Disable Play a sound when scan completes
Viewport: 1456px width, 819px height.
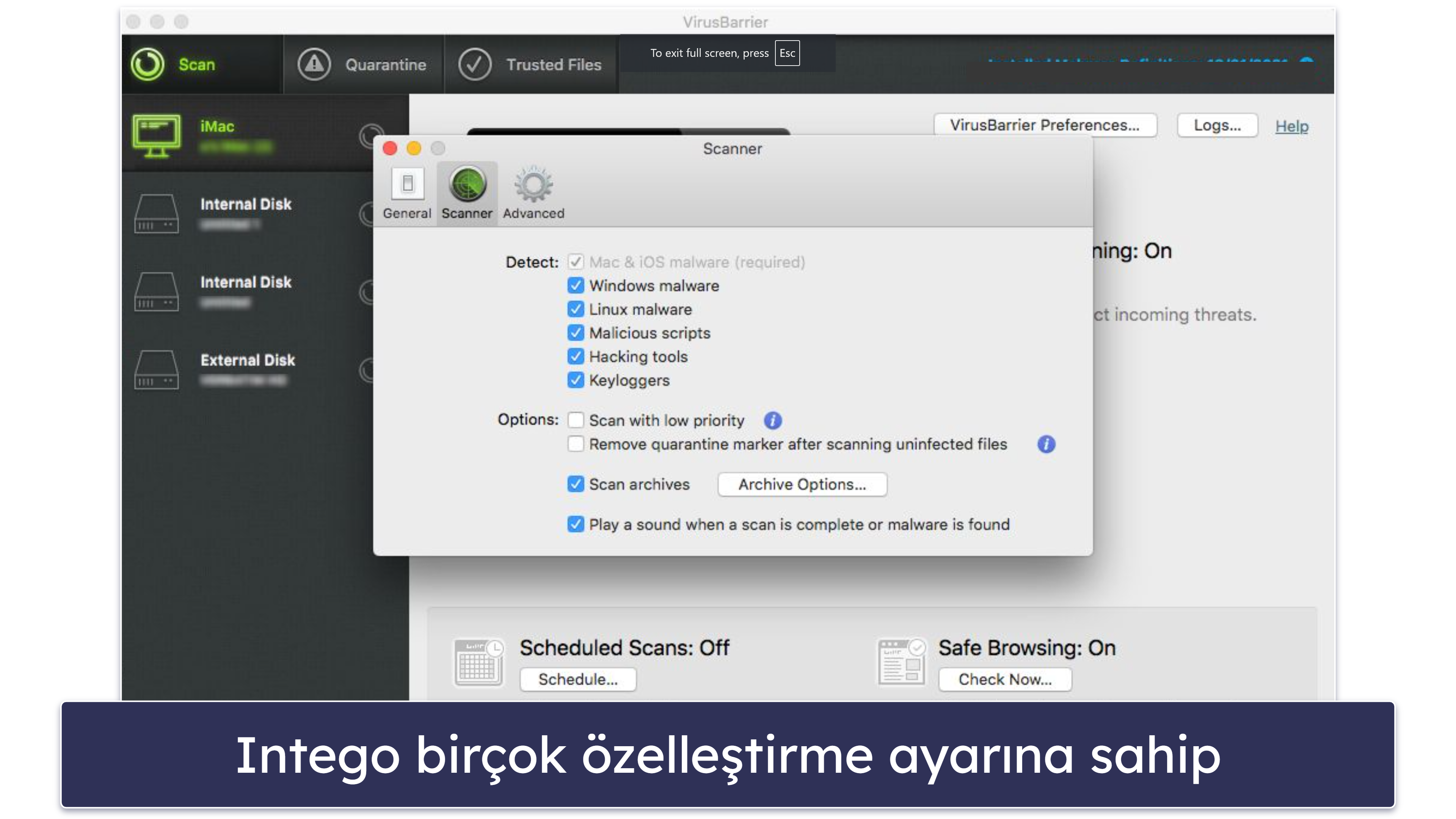(576, 524)
